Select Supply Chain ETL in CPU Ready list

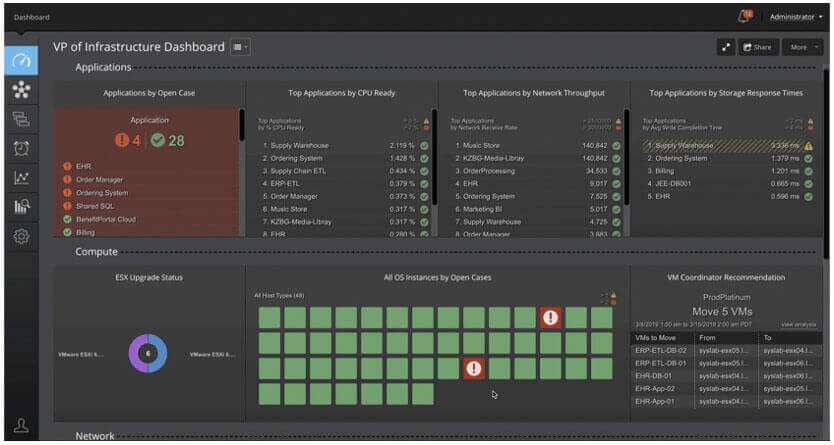point(298,171)
